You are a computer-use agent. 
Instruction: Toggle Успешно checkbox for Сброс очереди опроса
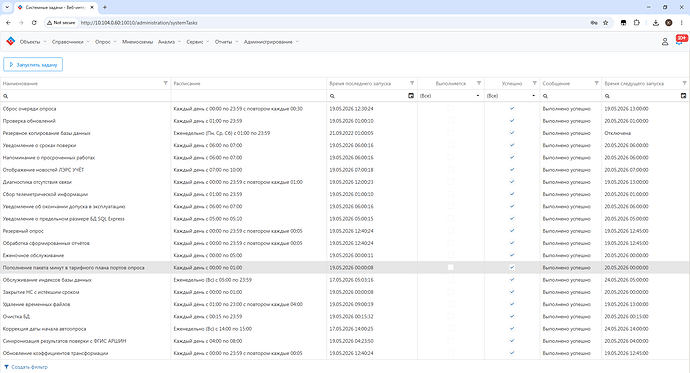(x=512, y=108)
